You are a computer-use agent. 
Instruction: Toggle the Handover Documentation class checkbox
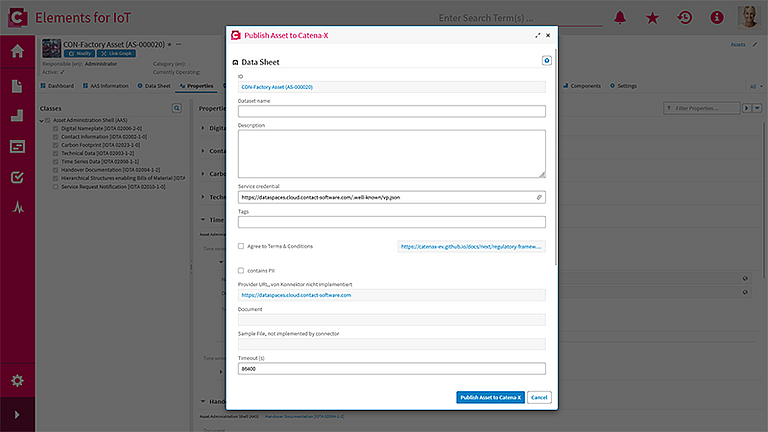point(55,170)
